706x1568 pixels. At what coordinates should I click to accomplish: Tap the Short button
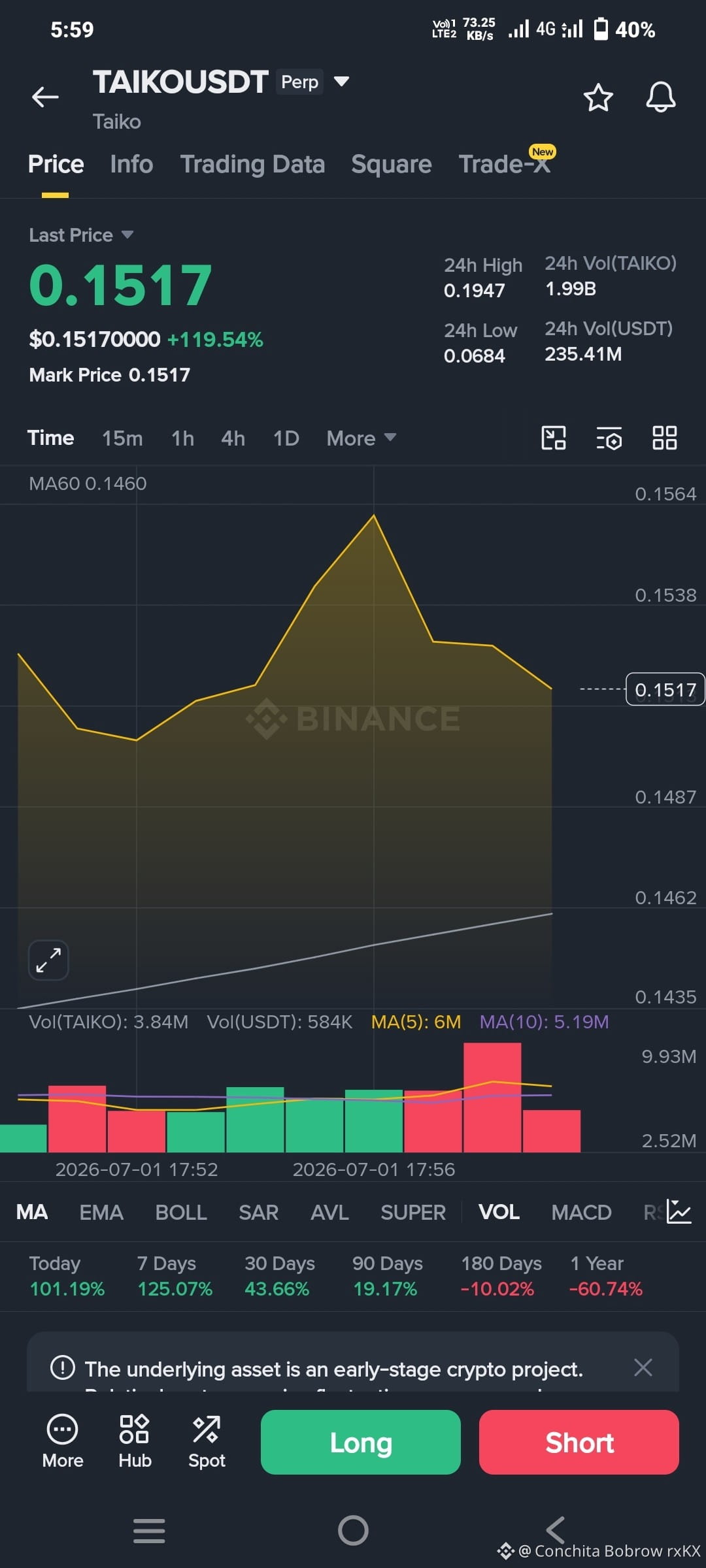coord(579,1442)
